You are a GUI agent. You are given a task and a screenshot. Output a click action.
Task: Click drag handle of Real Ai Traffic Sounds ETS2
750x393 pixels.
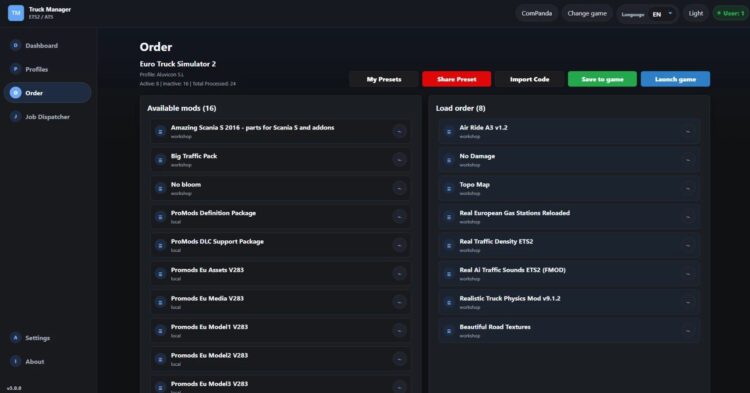pyautogui.click(x=449, y=273)
